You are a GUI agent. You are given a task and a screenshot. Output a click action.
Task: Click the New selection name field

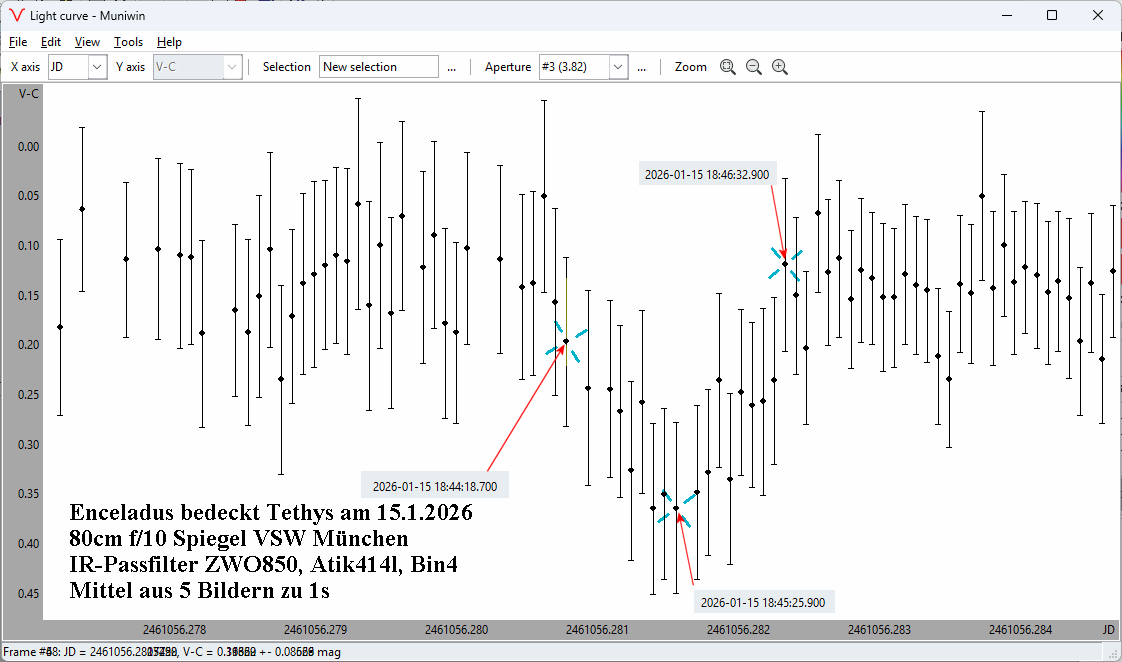tap(379, 67)
